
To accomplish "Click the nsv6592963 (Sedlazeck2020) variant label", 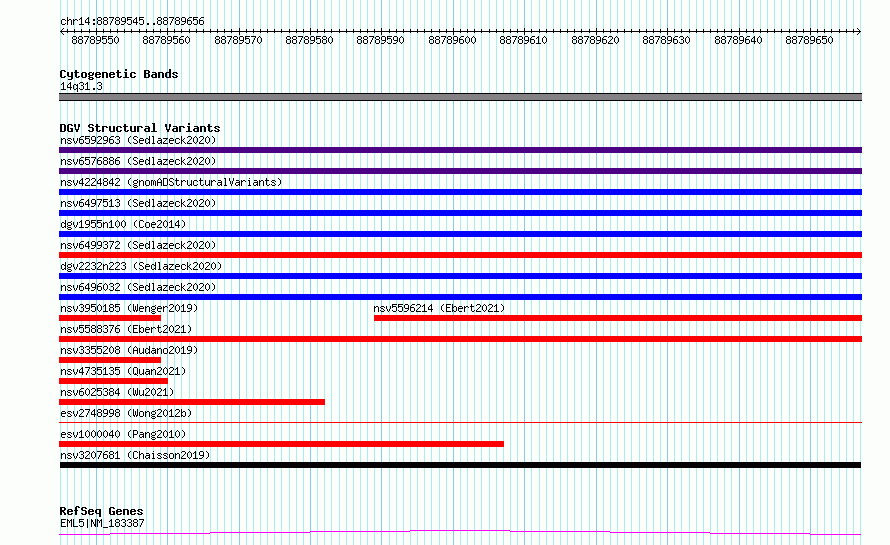I will (x=138, y=140).
